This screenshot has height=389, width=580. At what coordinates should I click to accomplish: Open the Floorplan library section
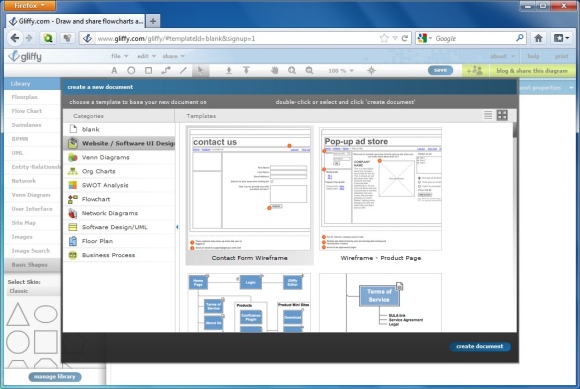33,97
